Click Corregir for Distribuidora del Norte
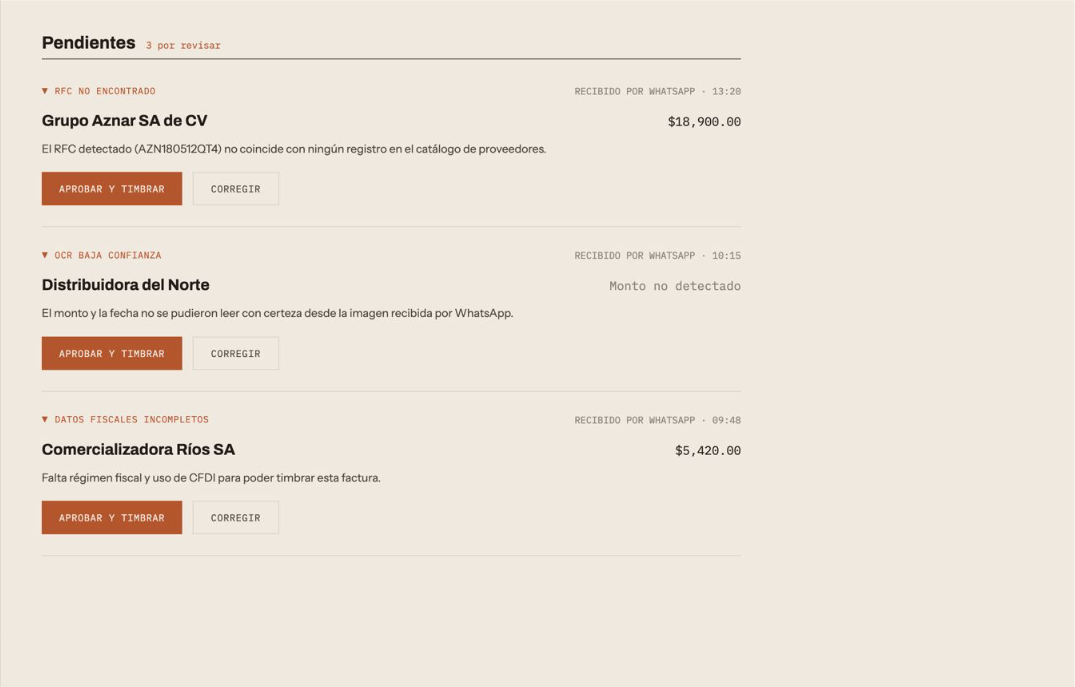 (236, 353)
